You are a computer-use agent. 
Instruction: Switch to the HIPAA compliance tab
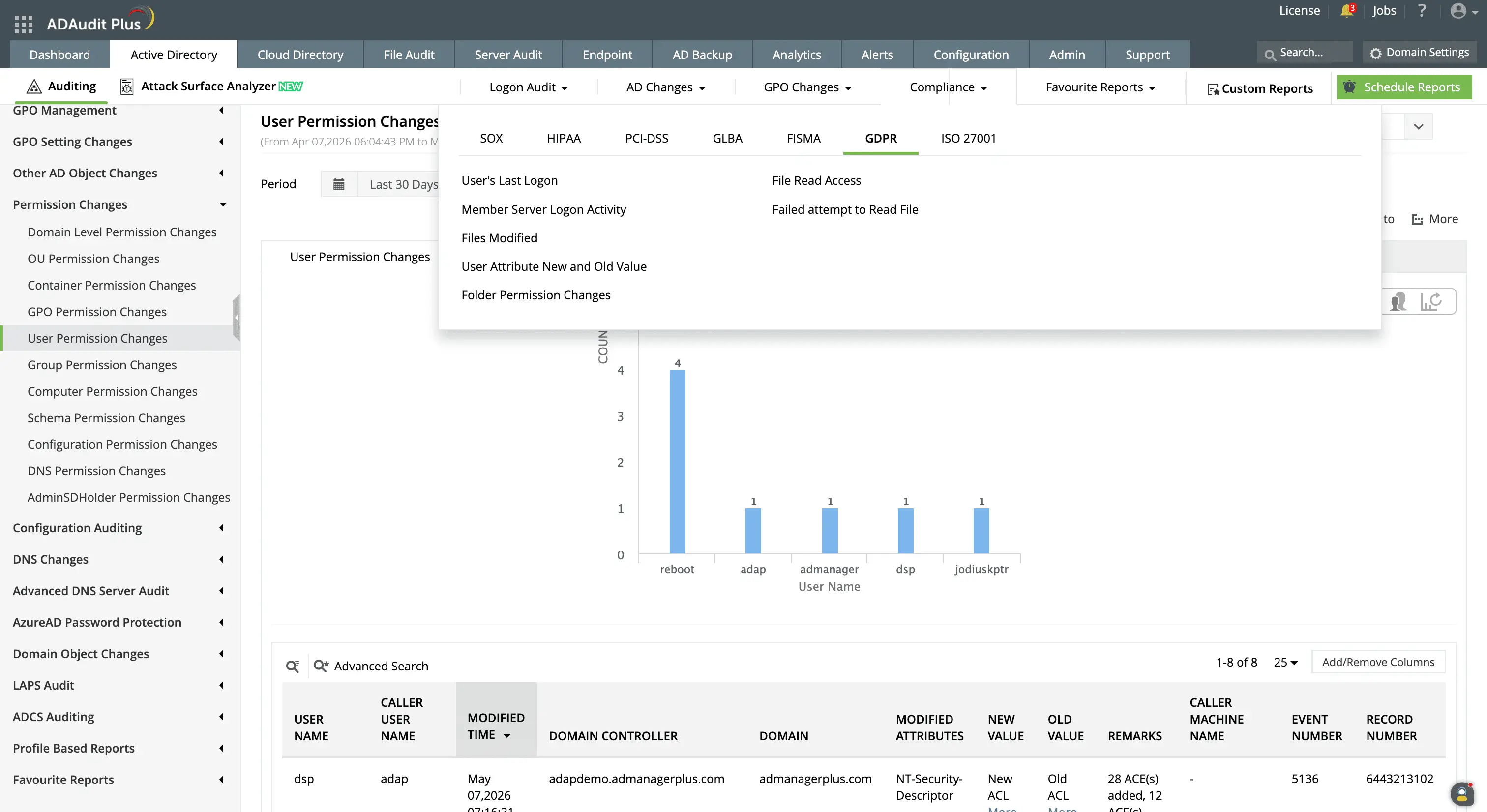[x=564, y=139]
